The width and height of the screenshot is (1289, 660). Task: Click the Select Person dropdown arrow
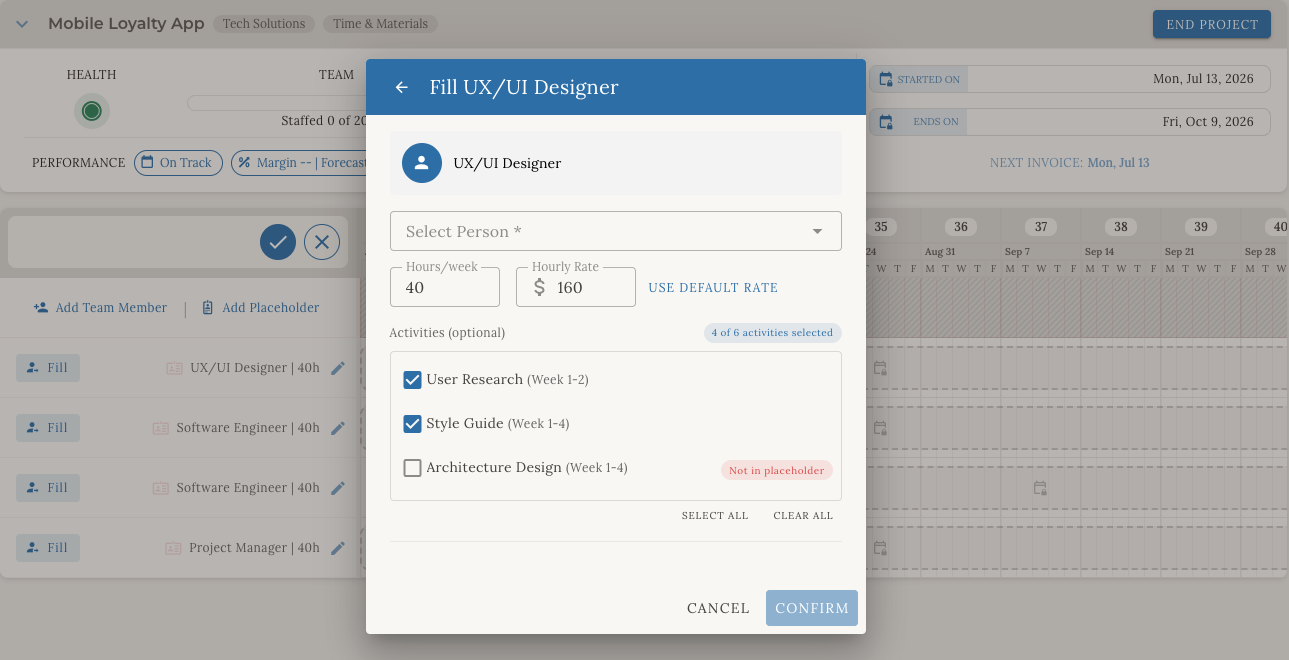tap(817, 231)
